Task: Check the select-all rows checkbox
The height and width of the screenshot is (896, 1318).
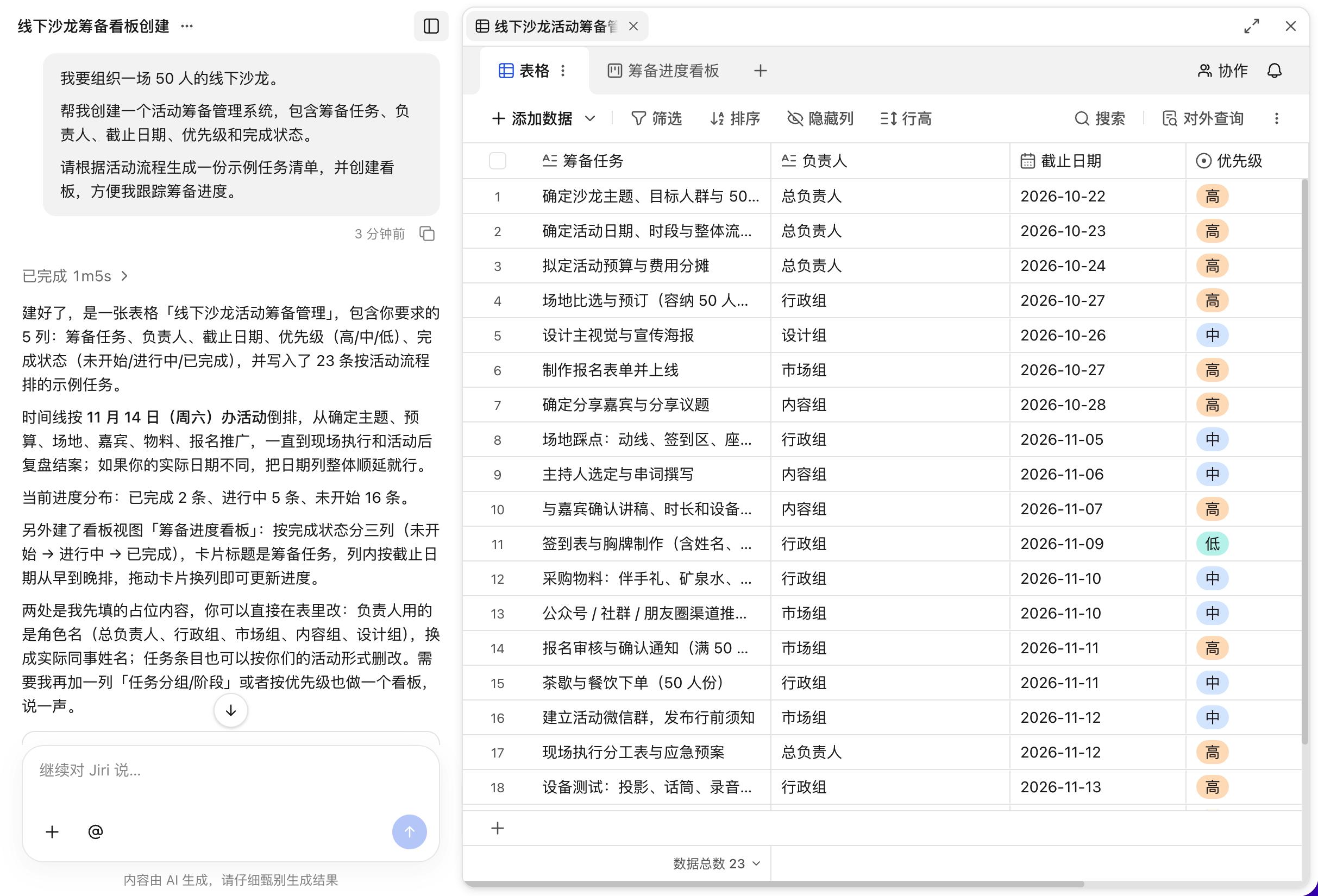Action: [497, 160]
